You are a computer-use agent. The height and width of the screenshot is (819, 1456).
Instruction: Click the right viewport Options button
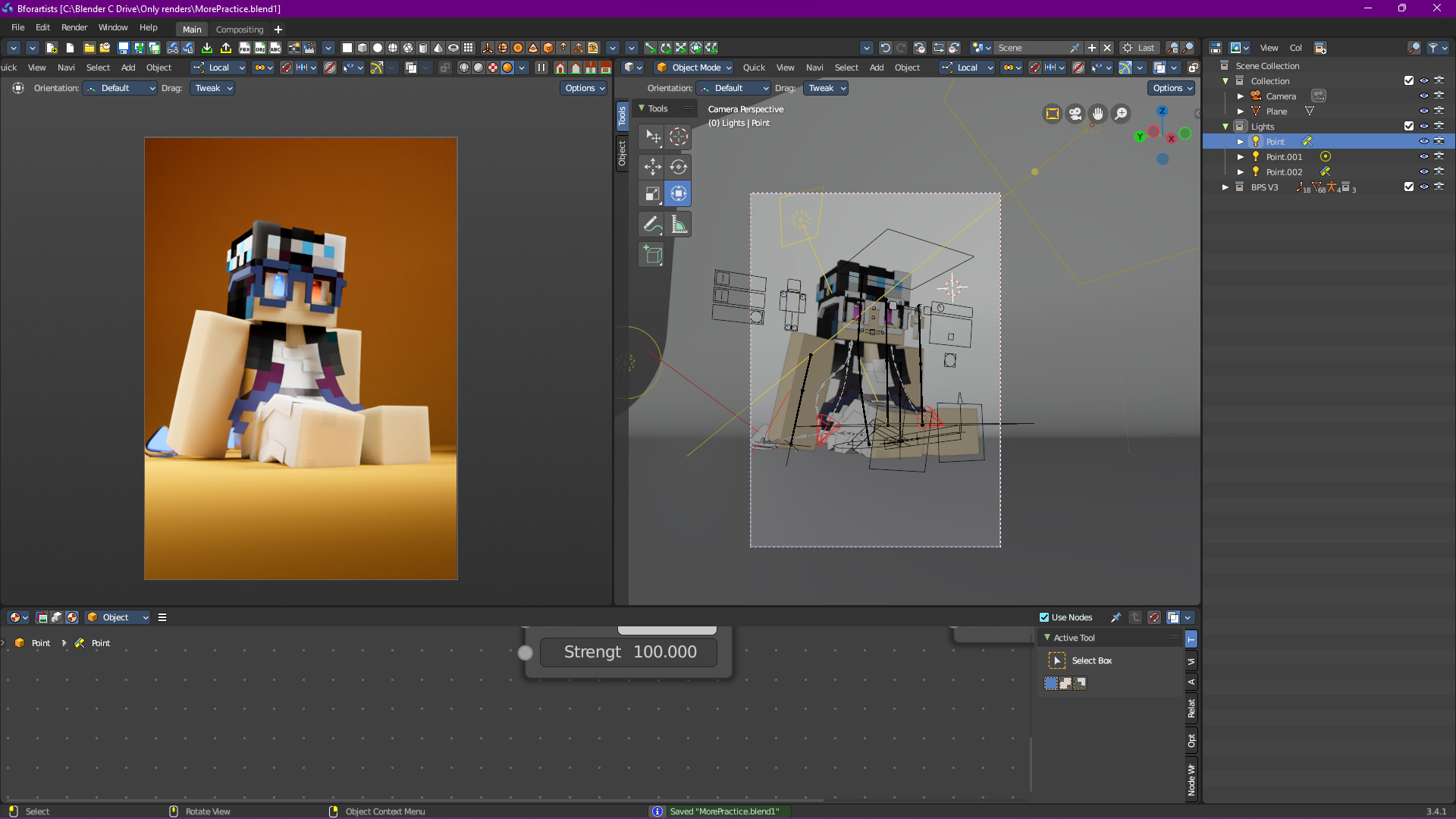click(x=1172, y=88)
